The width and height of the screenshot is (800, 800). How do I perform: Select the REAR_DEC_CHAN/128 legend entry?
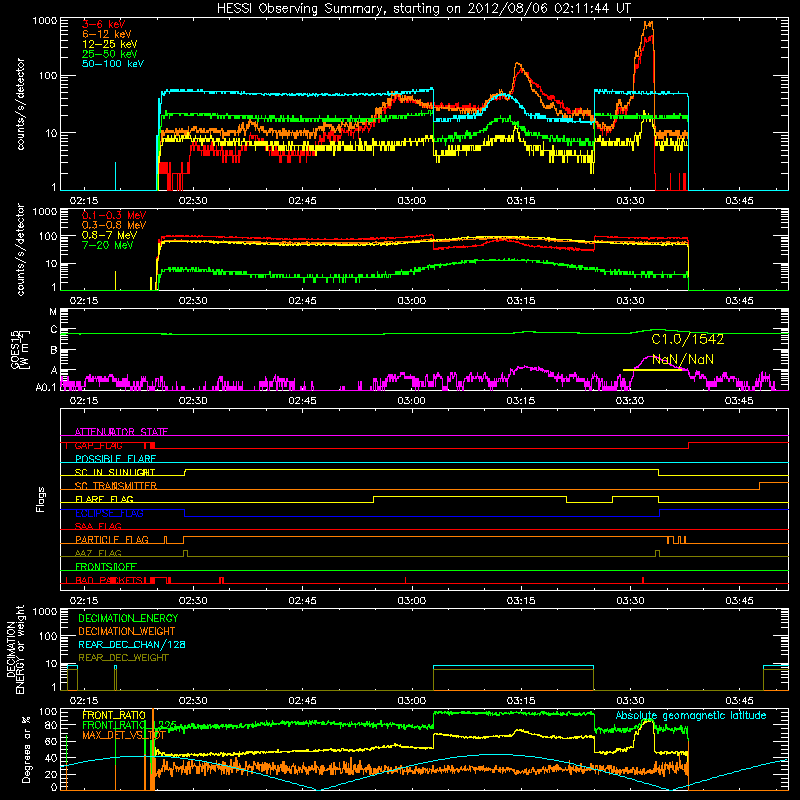pos(132,645)
